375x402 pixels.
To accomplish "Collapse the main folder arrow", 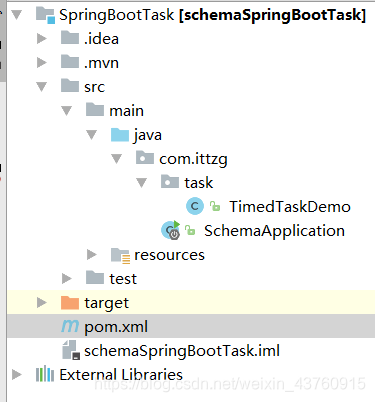I will [x=67, y=111].
